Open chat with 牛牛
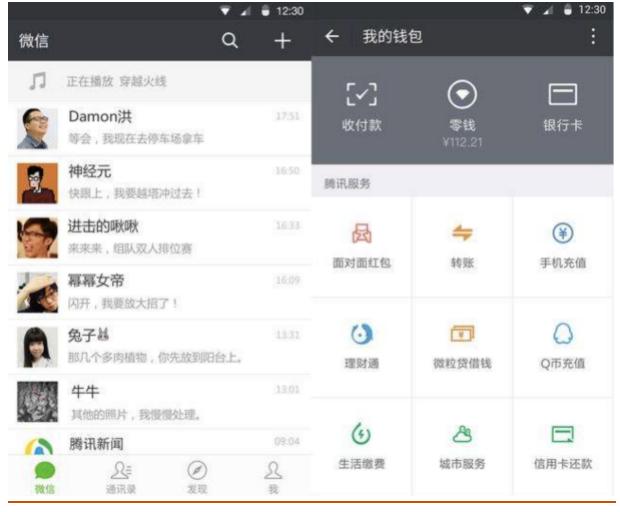Viewport: 620px width, 512px height. (x=160, y=402)
